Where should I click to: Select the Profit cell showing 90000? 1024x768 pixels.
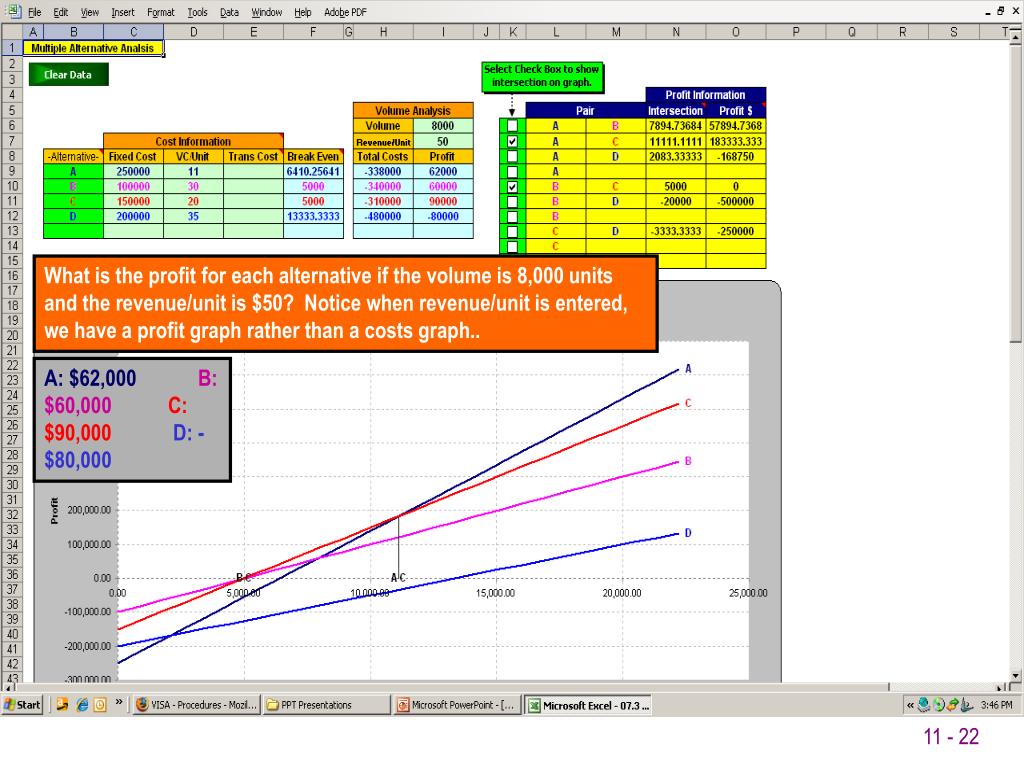click(x=443, y=202)
